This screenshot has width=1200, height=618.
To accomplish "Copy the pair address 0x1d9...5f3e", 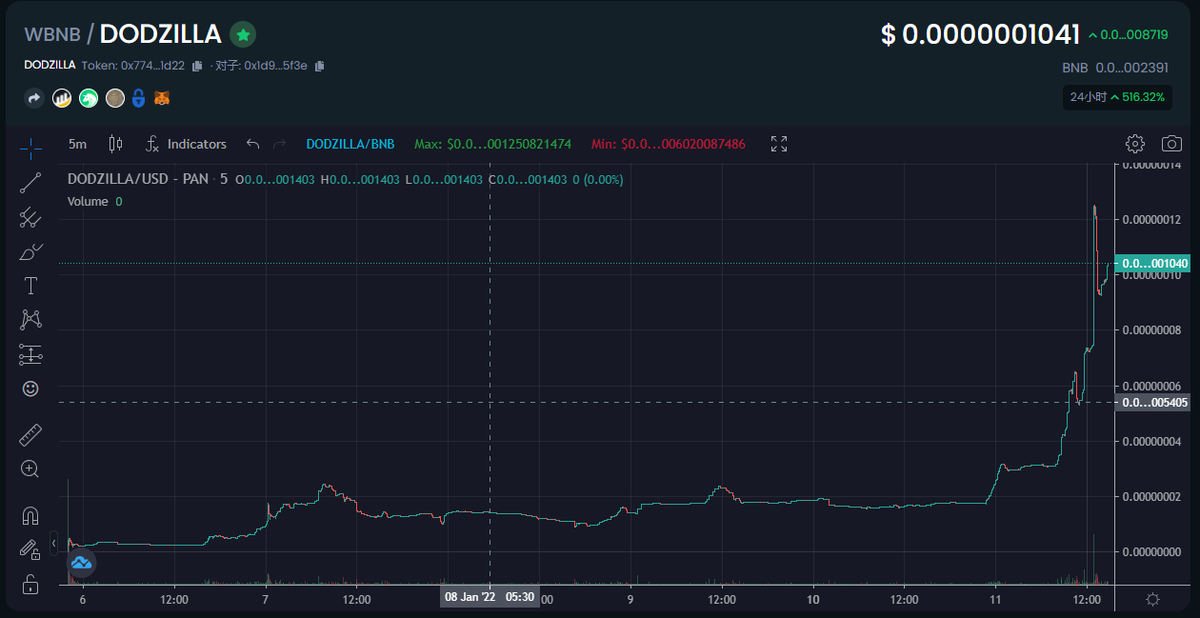I will point(320,66).
